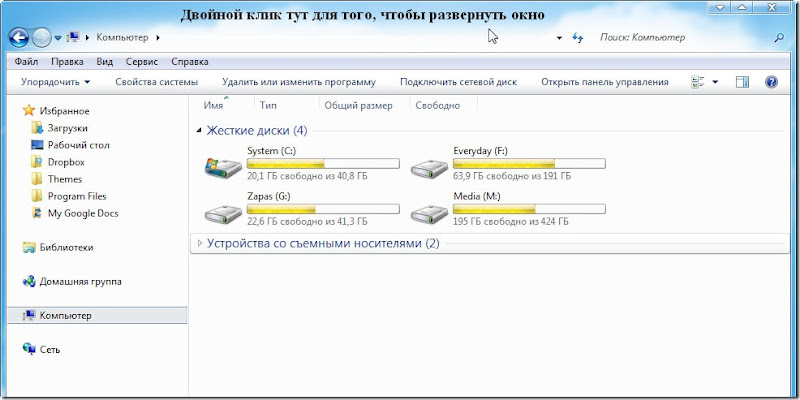
Task: Click Открыть панель управления
Action: point(605,82)
